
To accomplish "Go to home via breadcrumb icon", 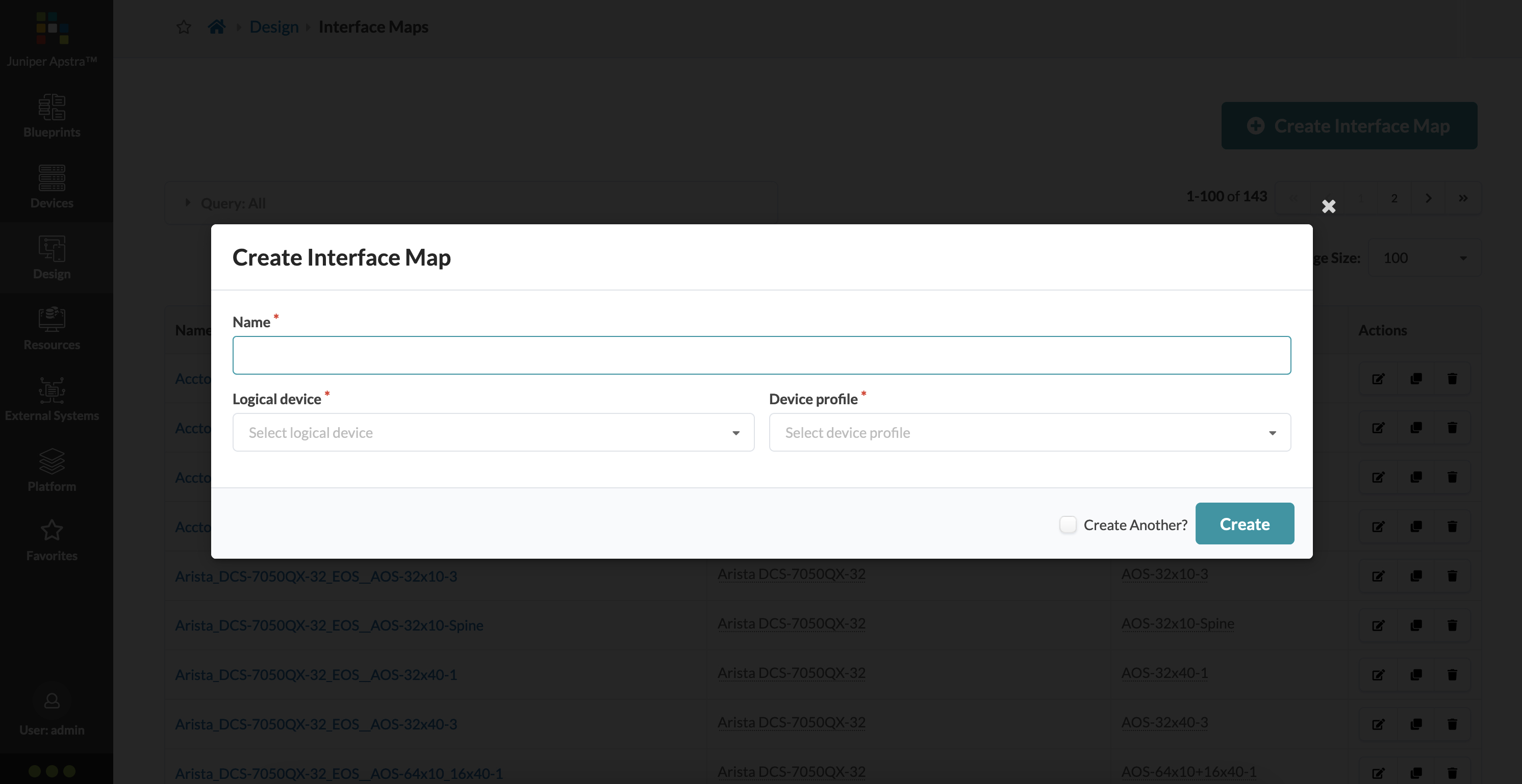I will [x=217, y=27].
